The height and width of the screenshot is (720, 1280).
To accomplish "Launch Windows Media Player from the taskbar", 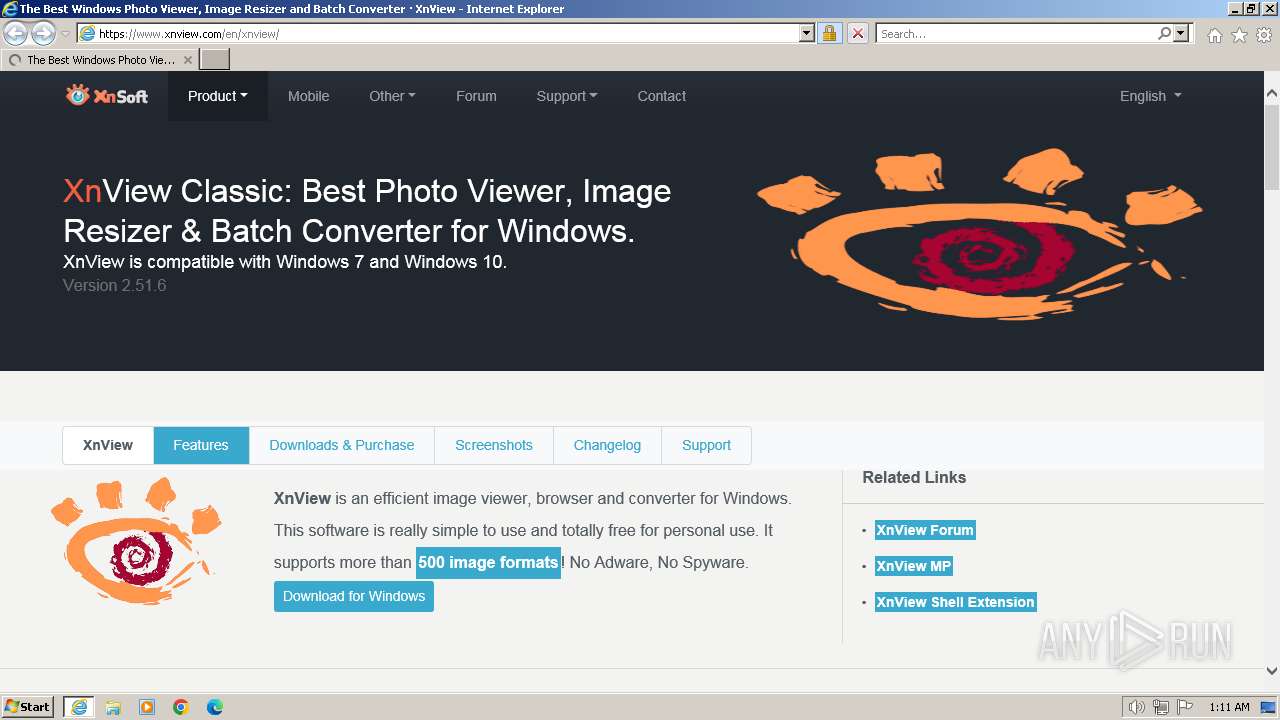I will [147, 707].
